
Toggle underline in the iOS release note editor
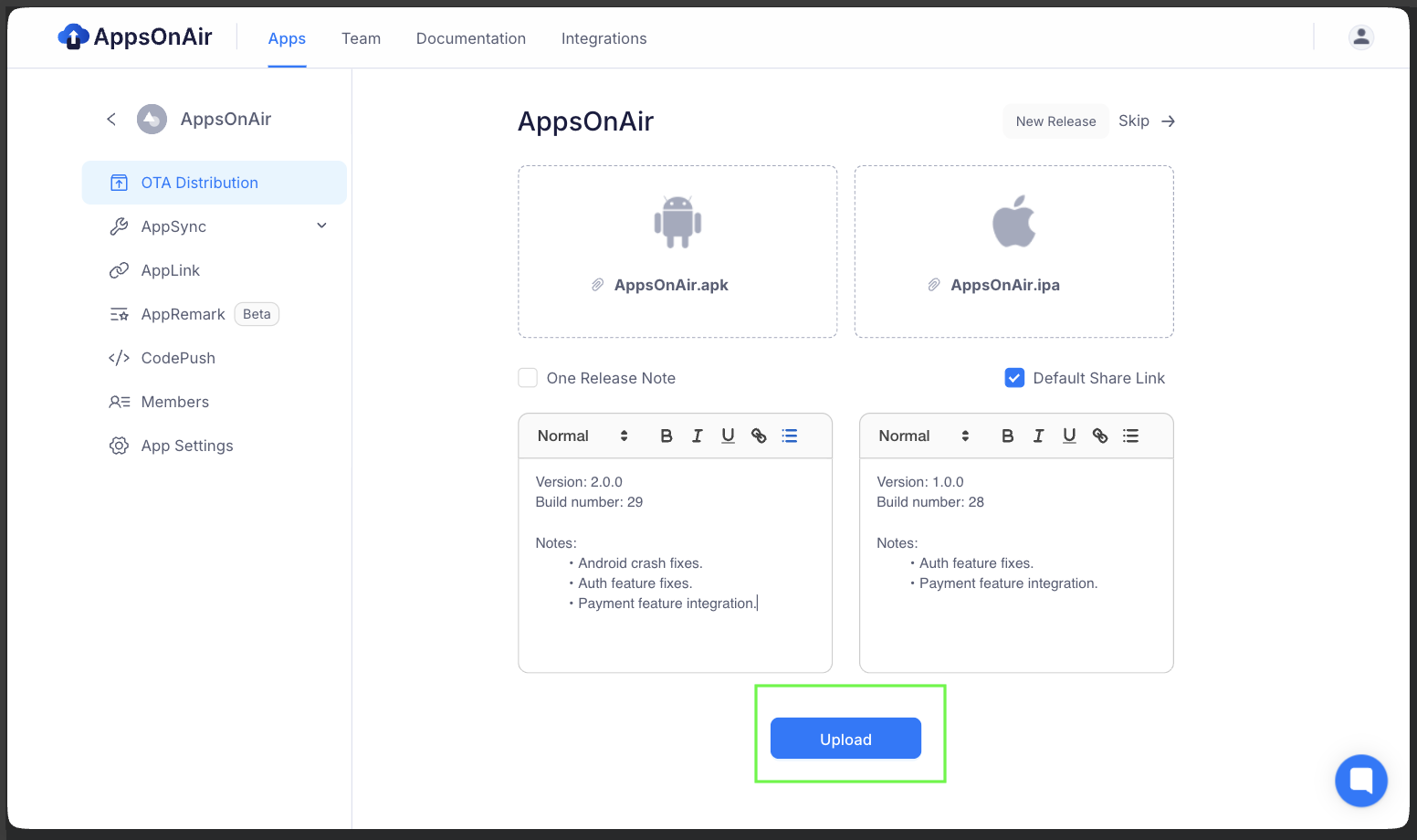tap(1069, 436)
